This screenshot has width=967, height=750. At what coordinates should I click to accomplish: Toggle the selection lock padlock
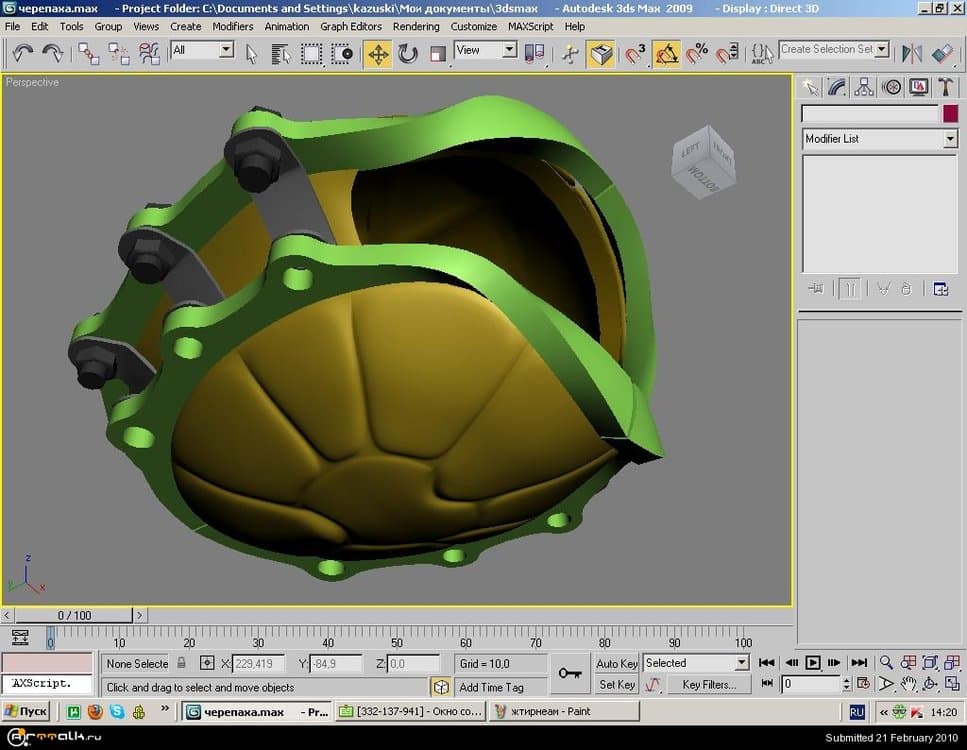[181, 663]
